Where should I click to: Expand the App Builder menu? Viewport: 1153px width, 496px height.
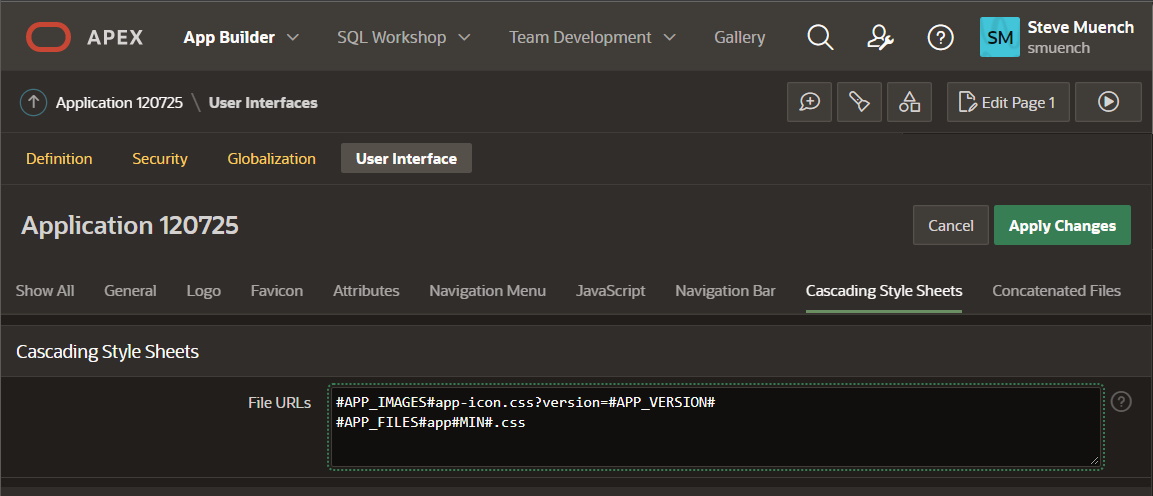(x=241, y=38)
